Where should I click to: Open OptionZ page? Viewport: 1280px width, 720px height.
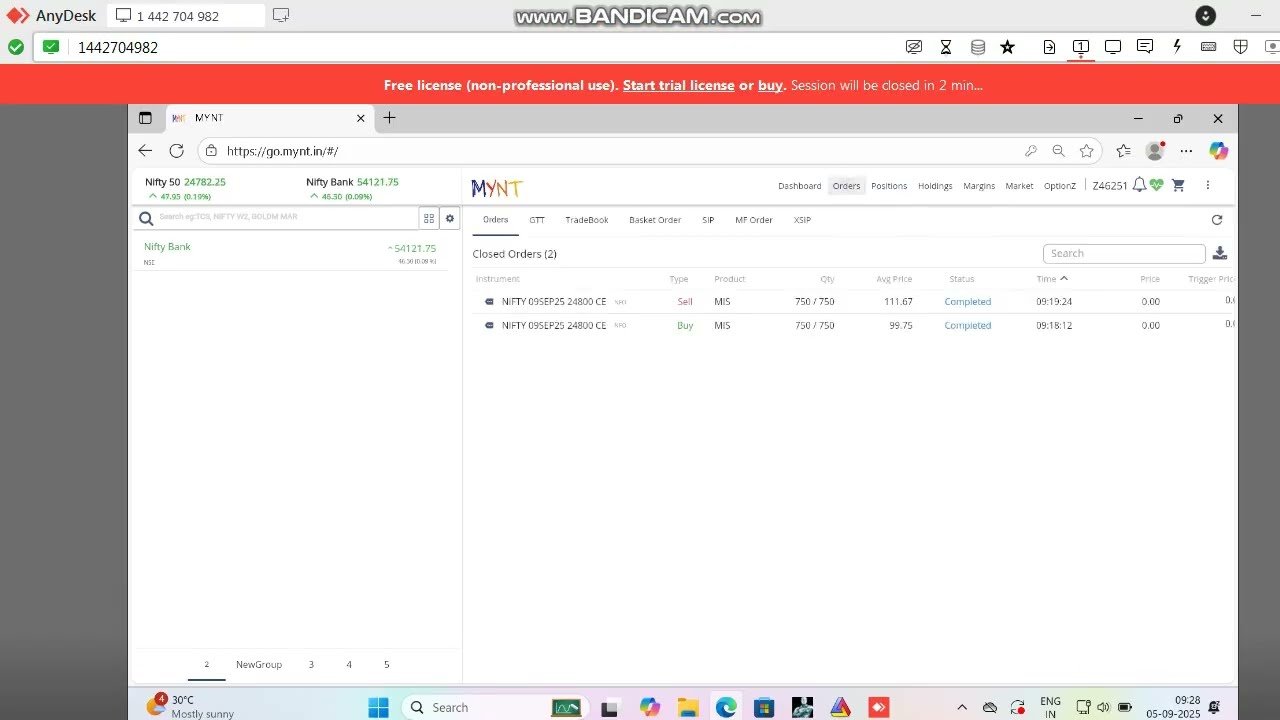(x=1060, y=186)
